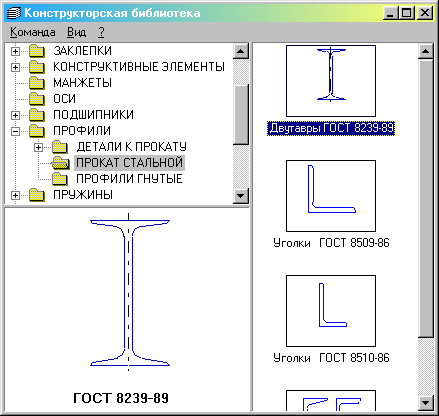Select the ОСИ tree label
The width and height of the screenshot is (439, 416).
[x=64, y=99]
